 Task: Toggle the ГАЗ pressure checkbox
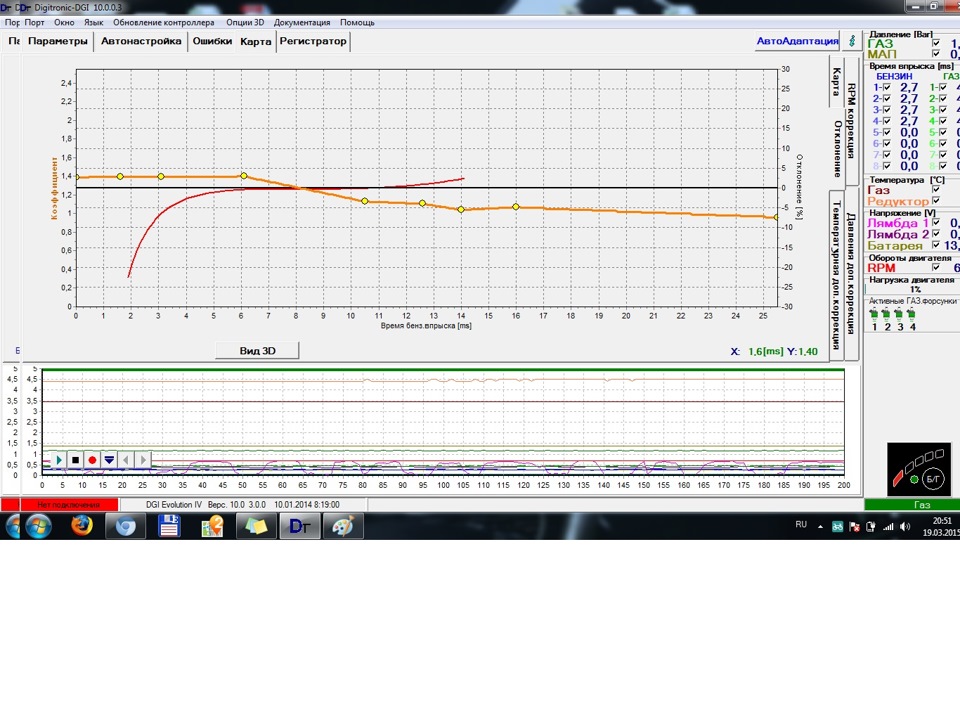(x=936, y=43)
